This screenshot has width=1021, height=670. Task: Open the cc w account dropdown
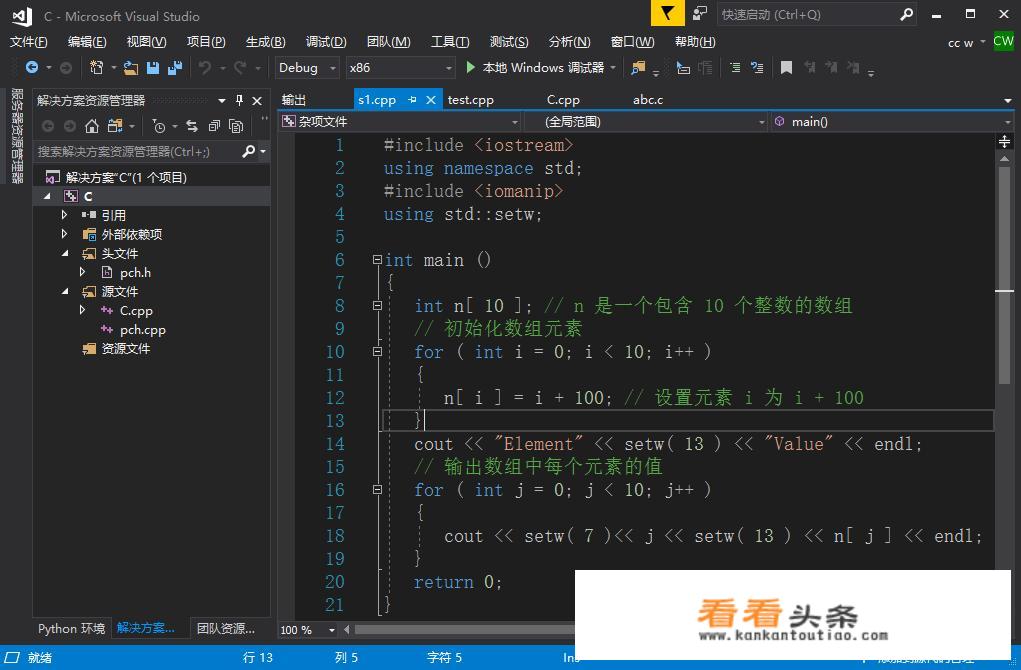coord(966,42)
